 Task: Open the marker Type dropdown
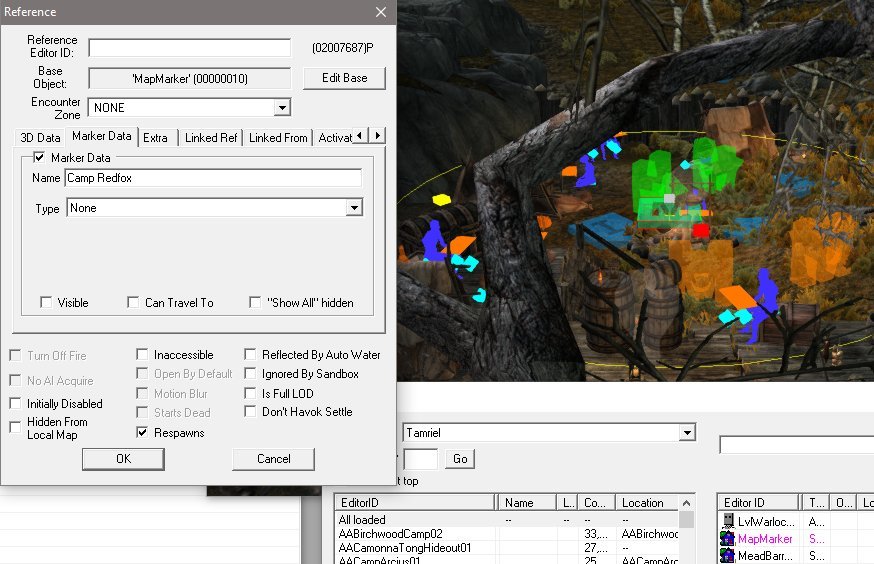point(354,208)
